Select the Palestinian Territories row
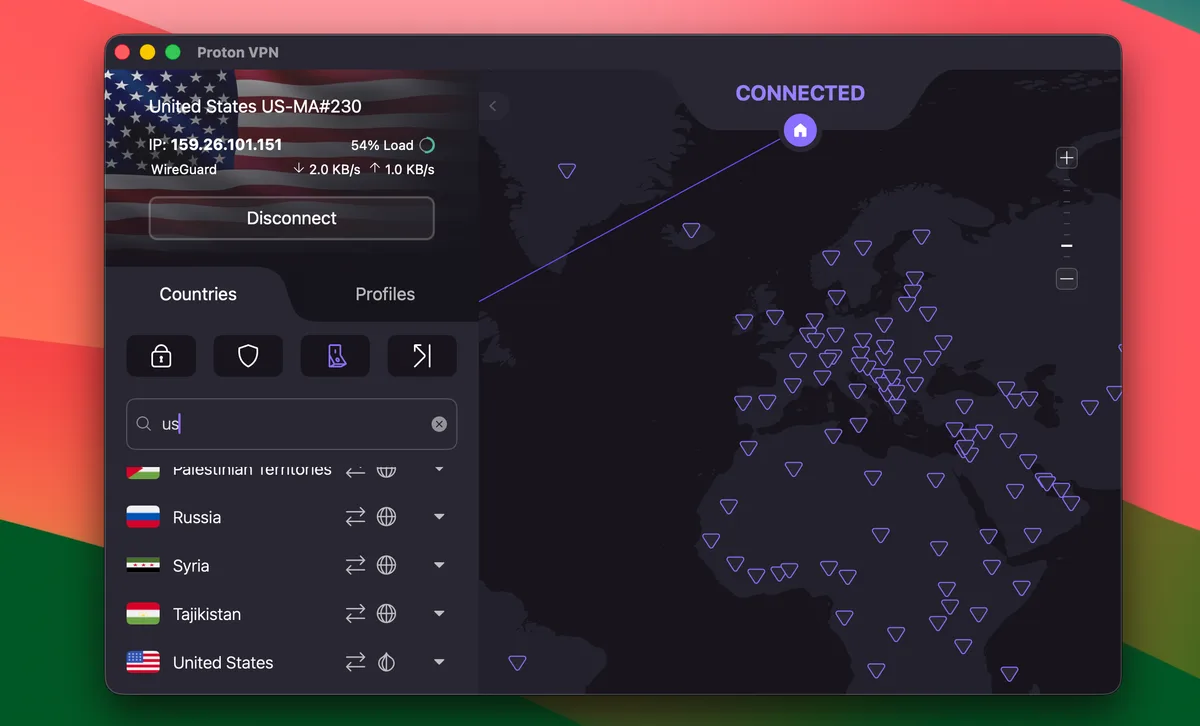 [x=292, y=471]
